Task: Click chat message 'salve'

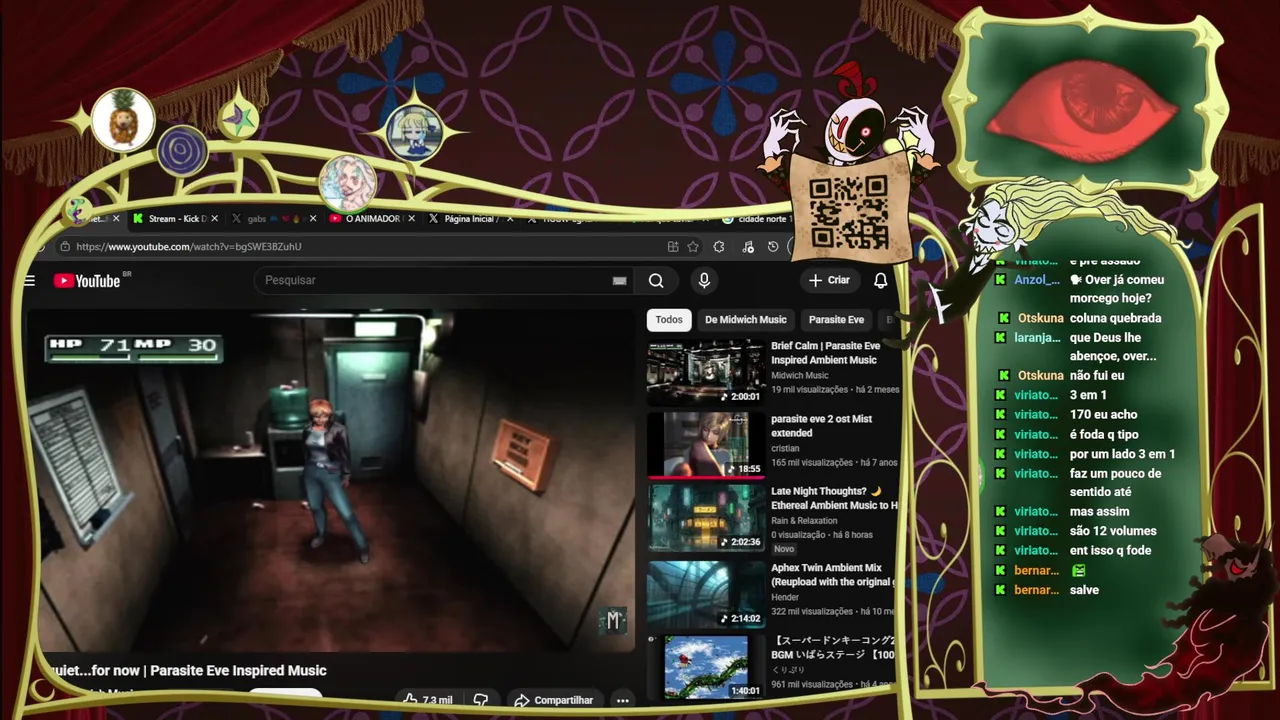Action: [1084, 590]
